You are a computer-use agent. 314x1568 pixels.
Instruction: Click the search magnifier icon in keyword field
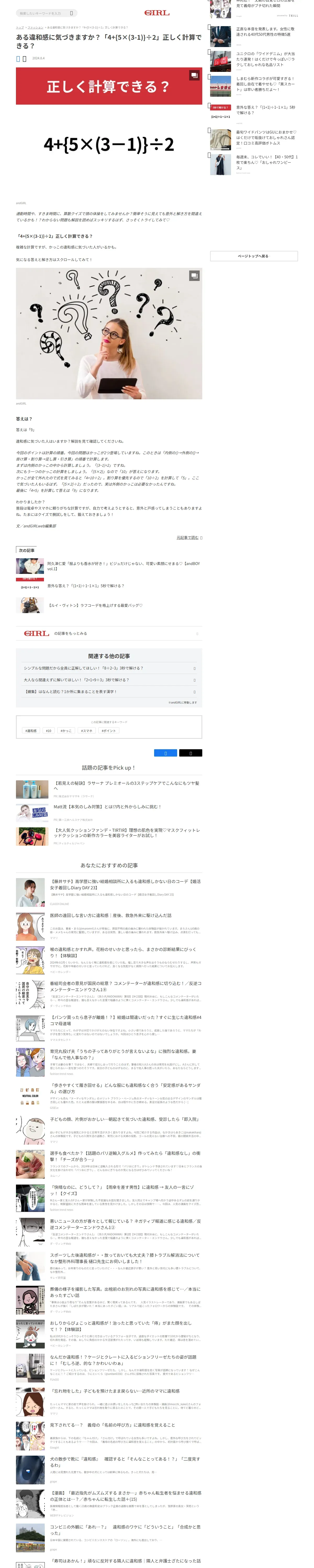(x=71, y=13)
